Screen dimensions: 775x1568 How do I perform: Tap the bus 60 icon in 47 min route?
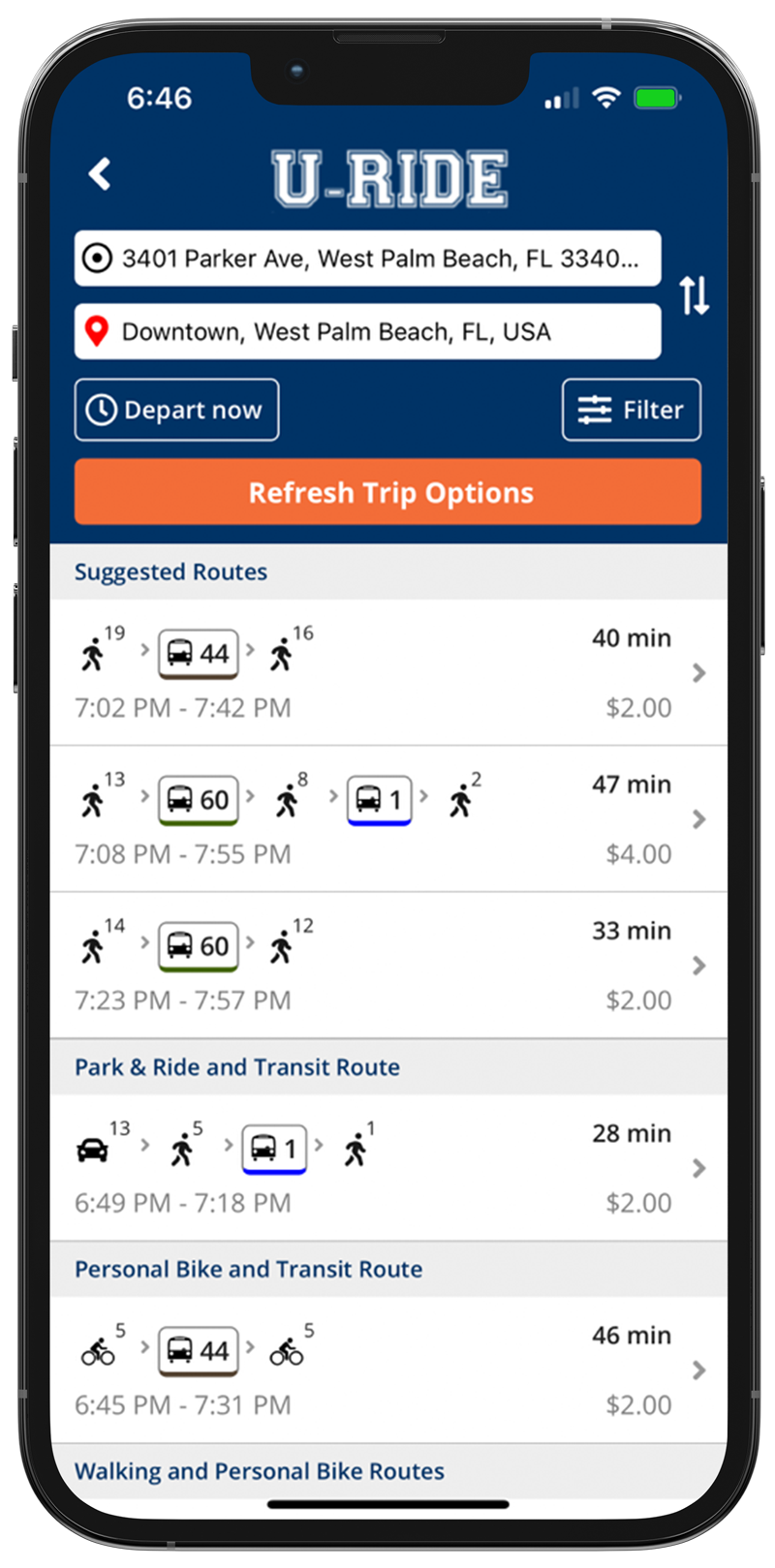[198, 799]
